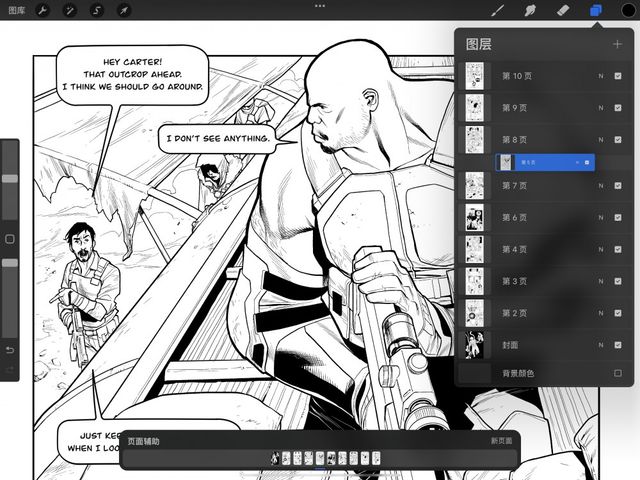Add a new layer with plus icon

coord(617,44)
